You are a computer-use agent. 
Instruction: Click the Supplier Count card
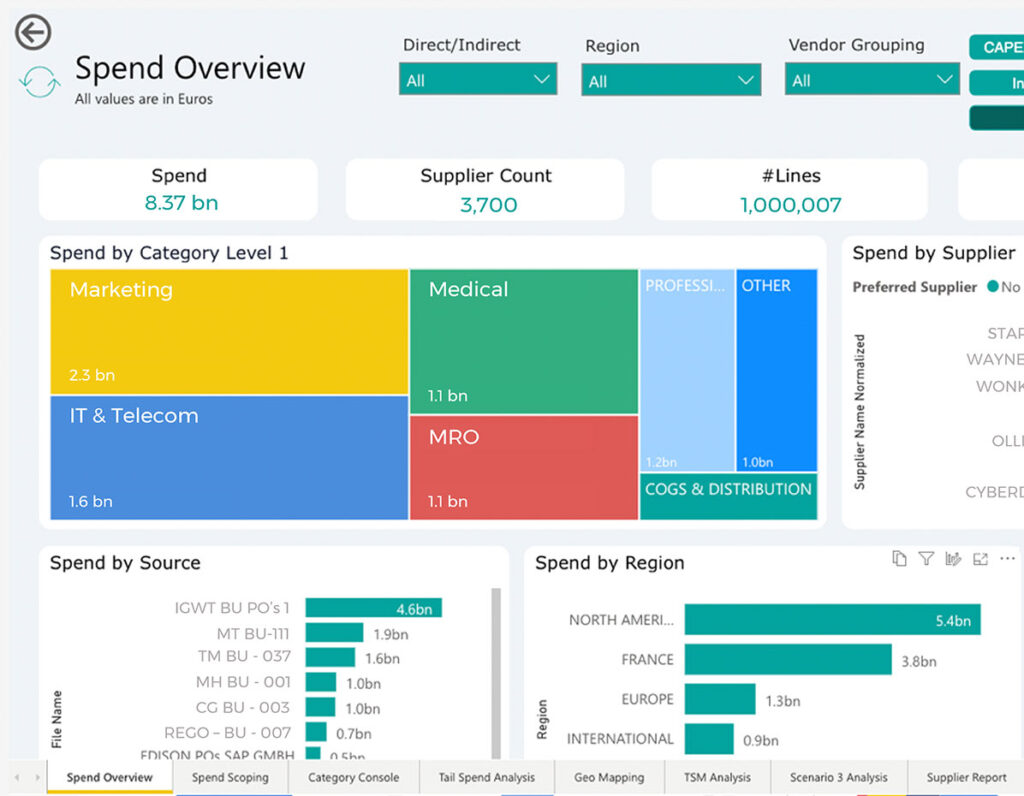[484, 189]
